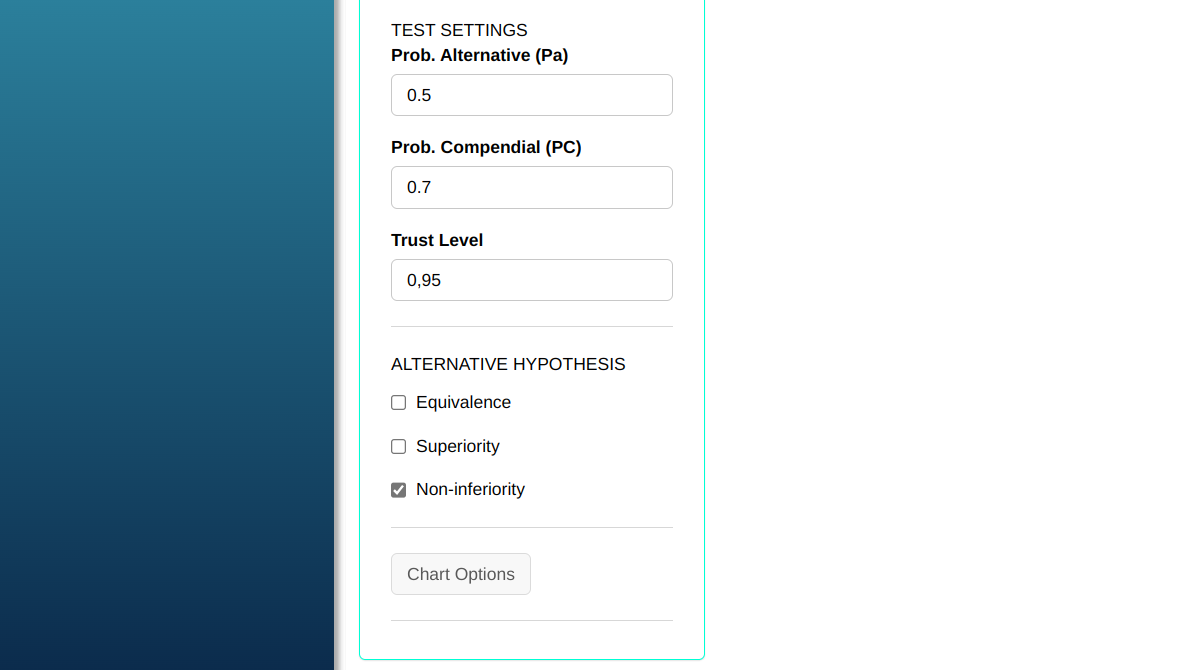Click the TEST SETTINGS heading
Viewport: 1195px width, 670px height.
click(459, 30)
